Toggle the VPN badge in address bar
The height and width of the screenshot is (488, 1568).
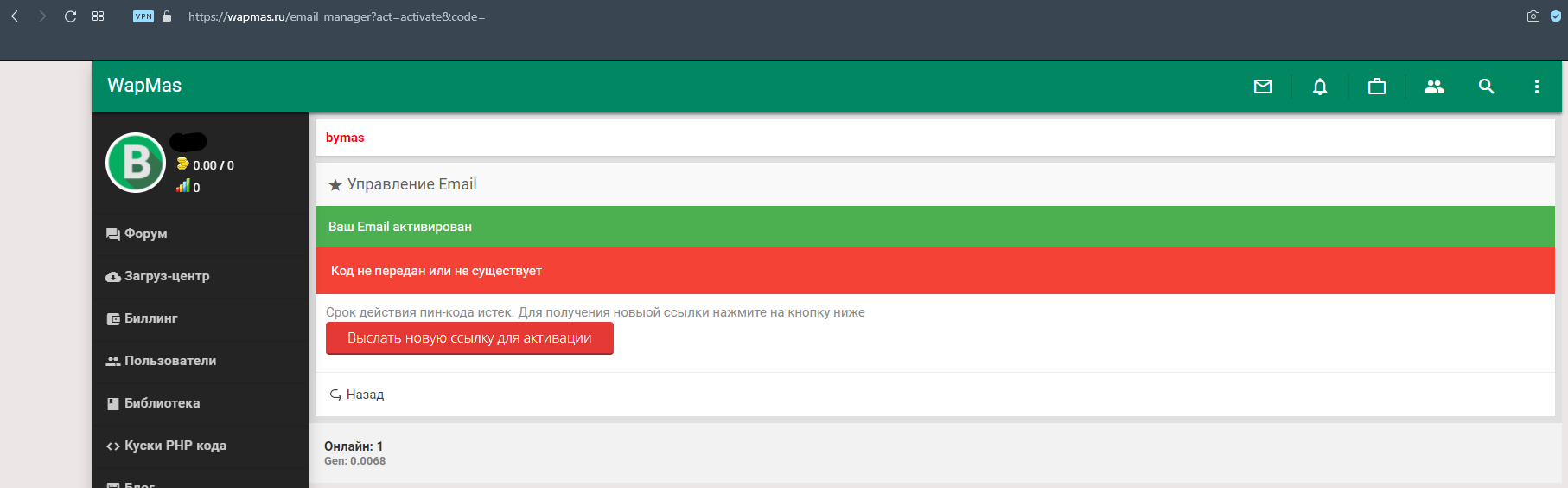(143, 16)
